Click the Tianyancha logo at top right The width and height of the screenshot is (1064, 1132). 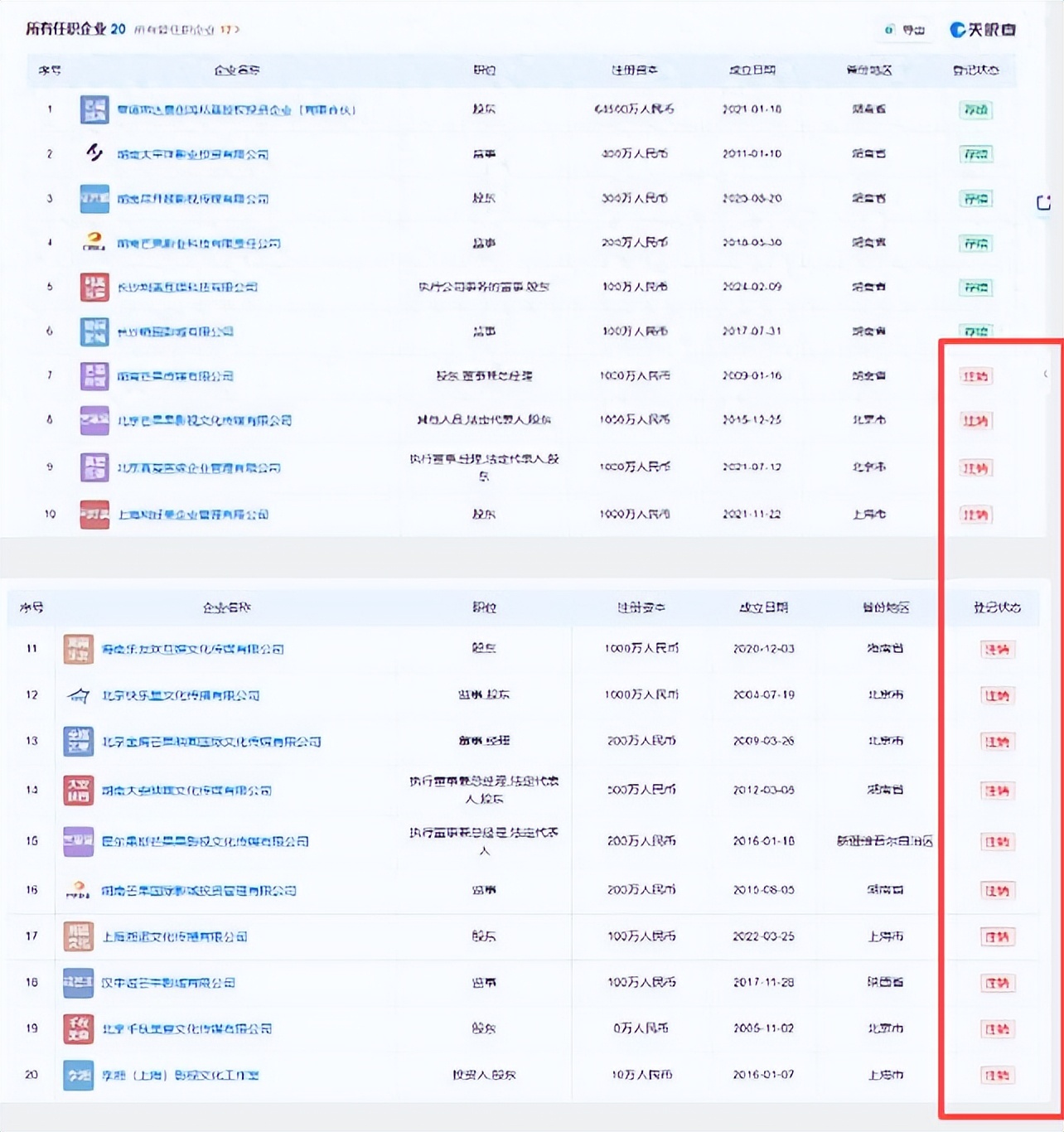click(982, 30)
